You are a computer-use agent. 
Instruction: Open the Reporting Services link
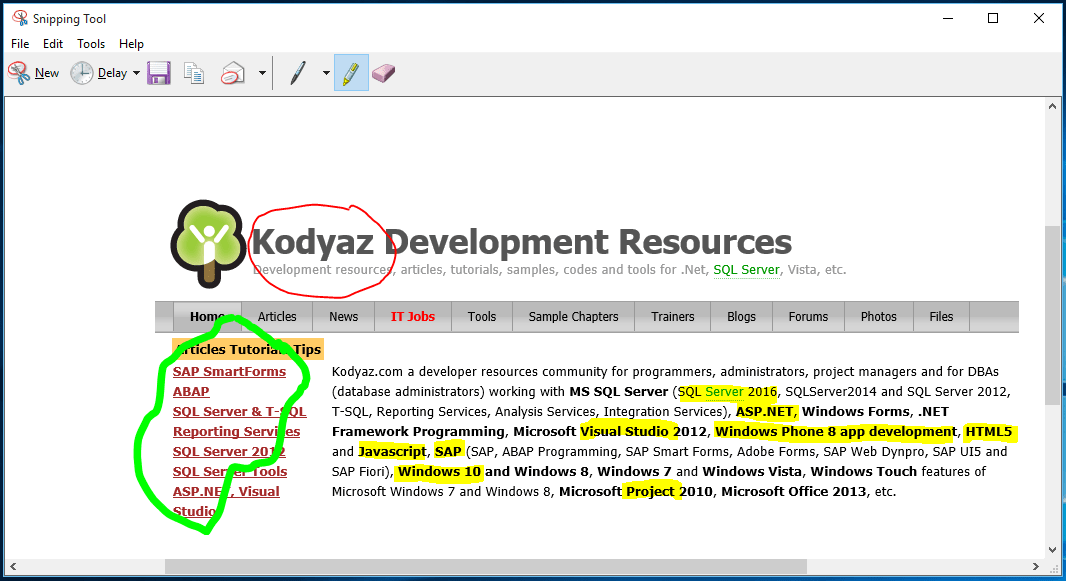(x=236, y=432)
